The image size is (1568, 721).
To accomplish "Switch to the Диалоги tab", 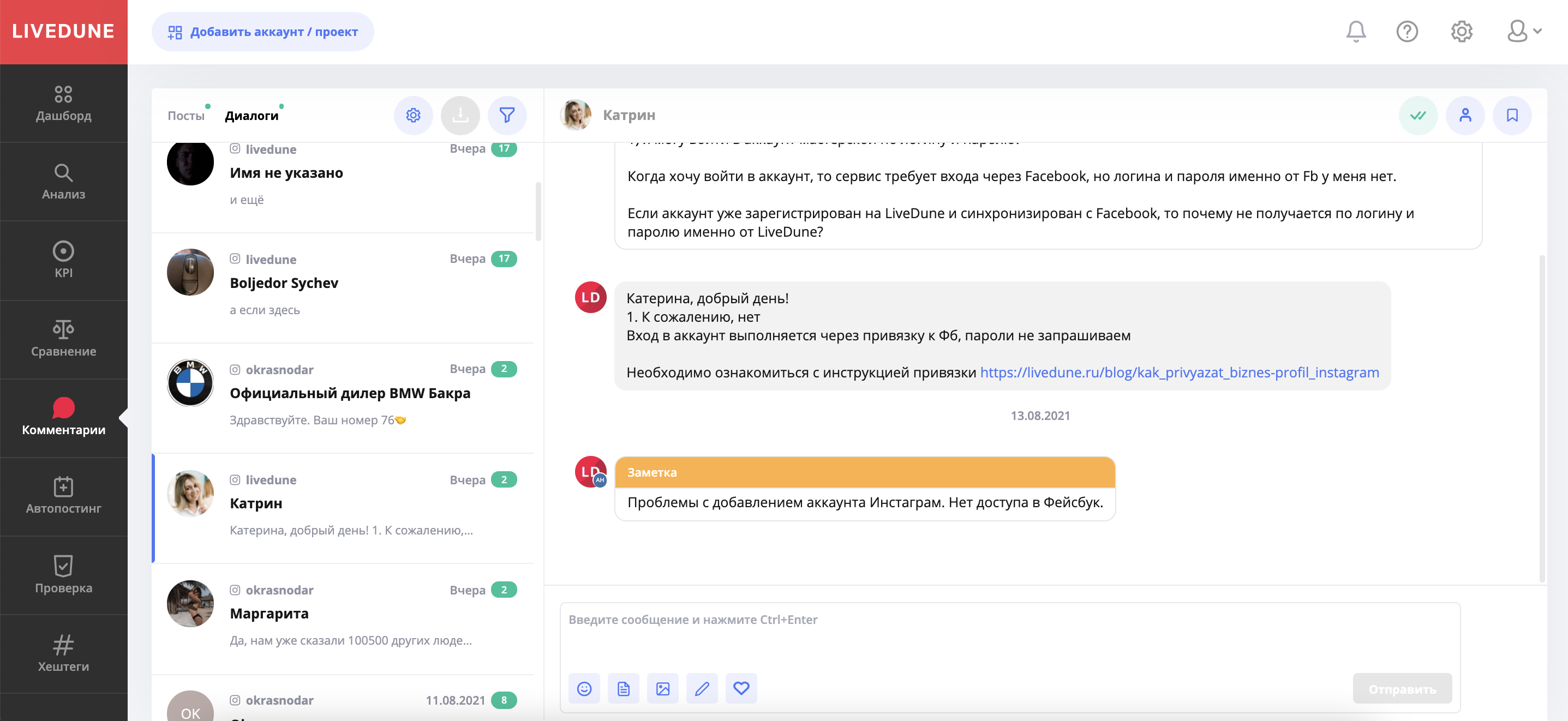I will pos(252,115).
